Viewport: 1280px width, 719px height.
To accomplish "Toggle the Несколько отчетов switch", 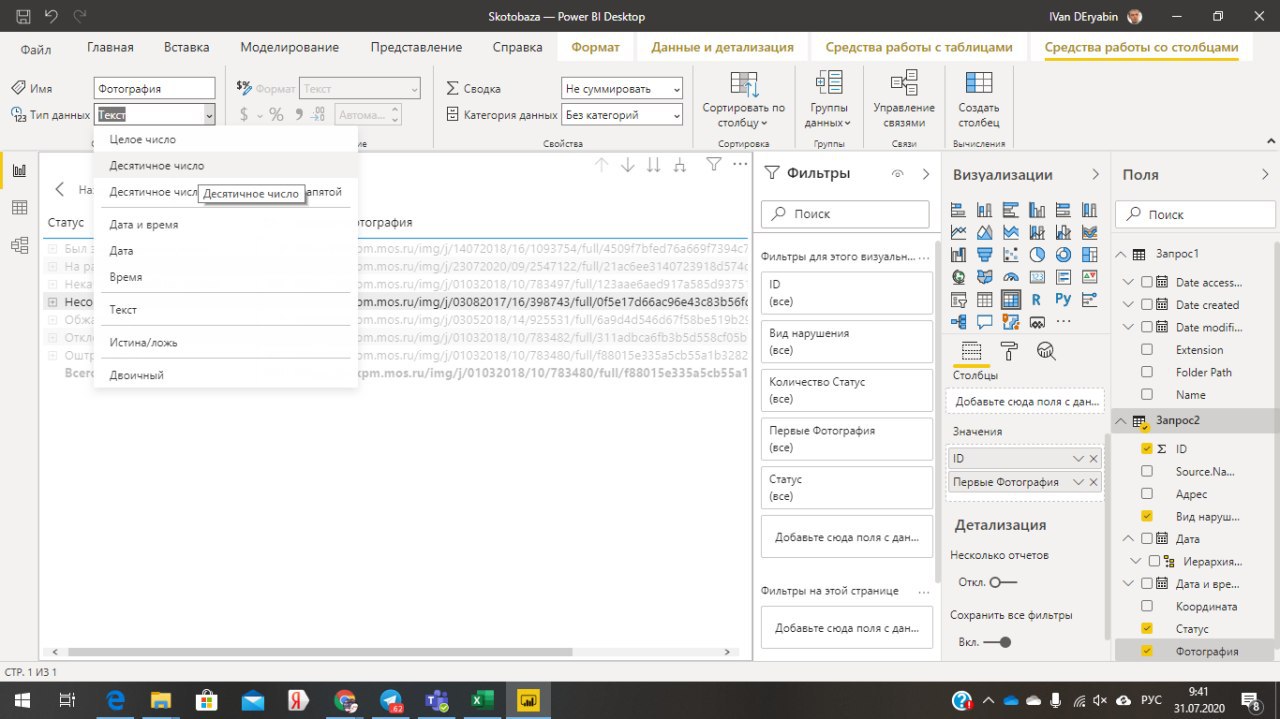I will (1002, 582).
